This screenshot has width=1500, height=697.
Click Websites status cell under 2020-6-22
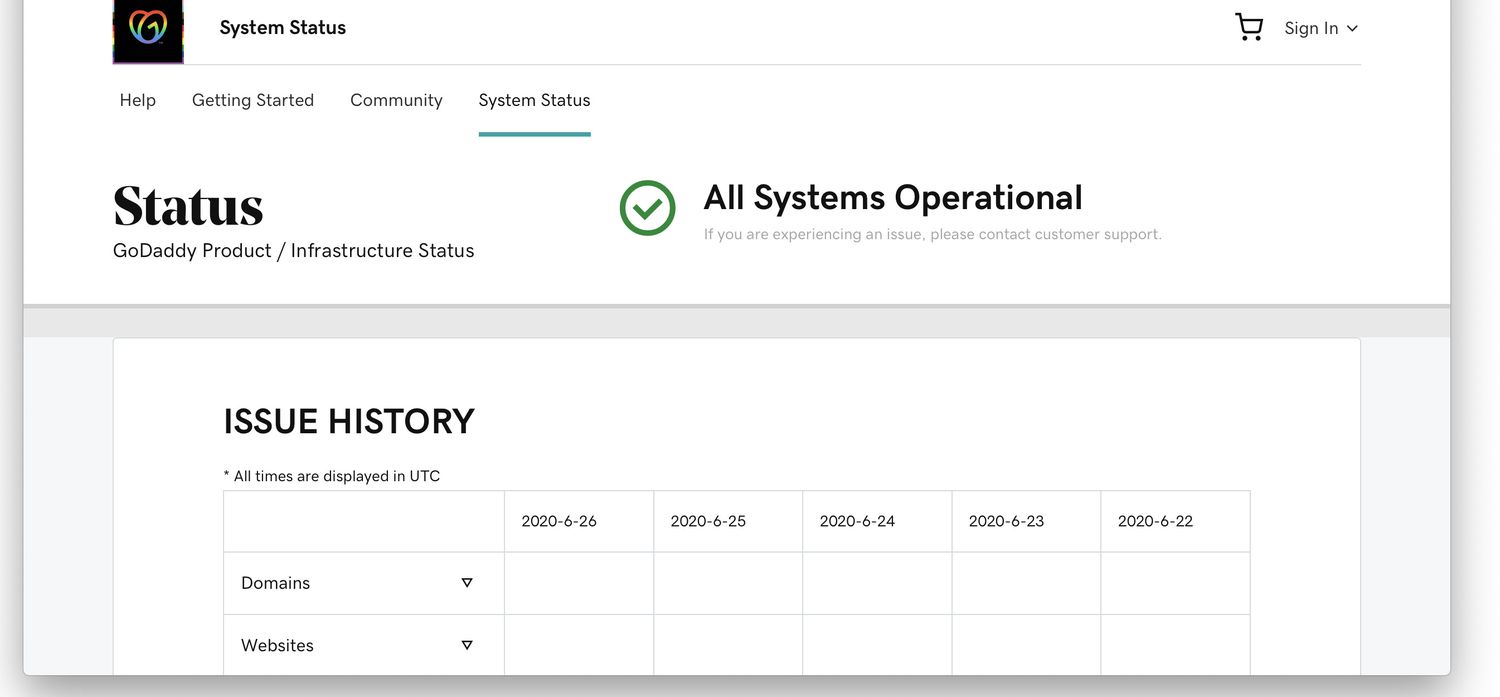pos(1175,645)
